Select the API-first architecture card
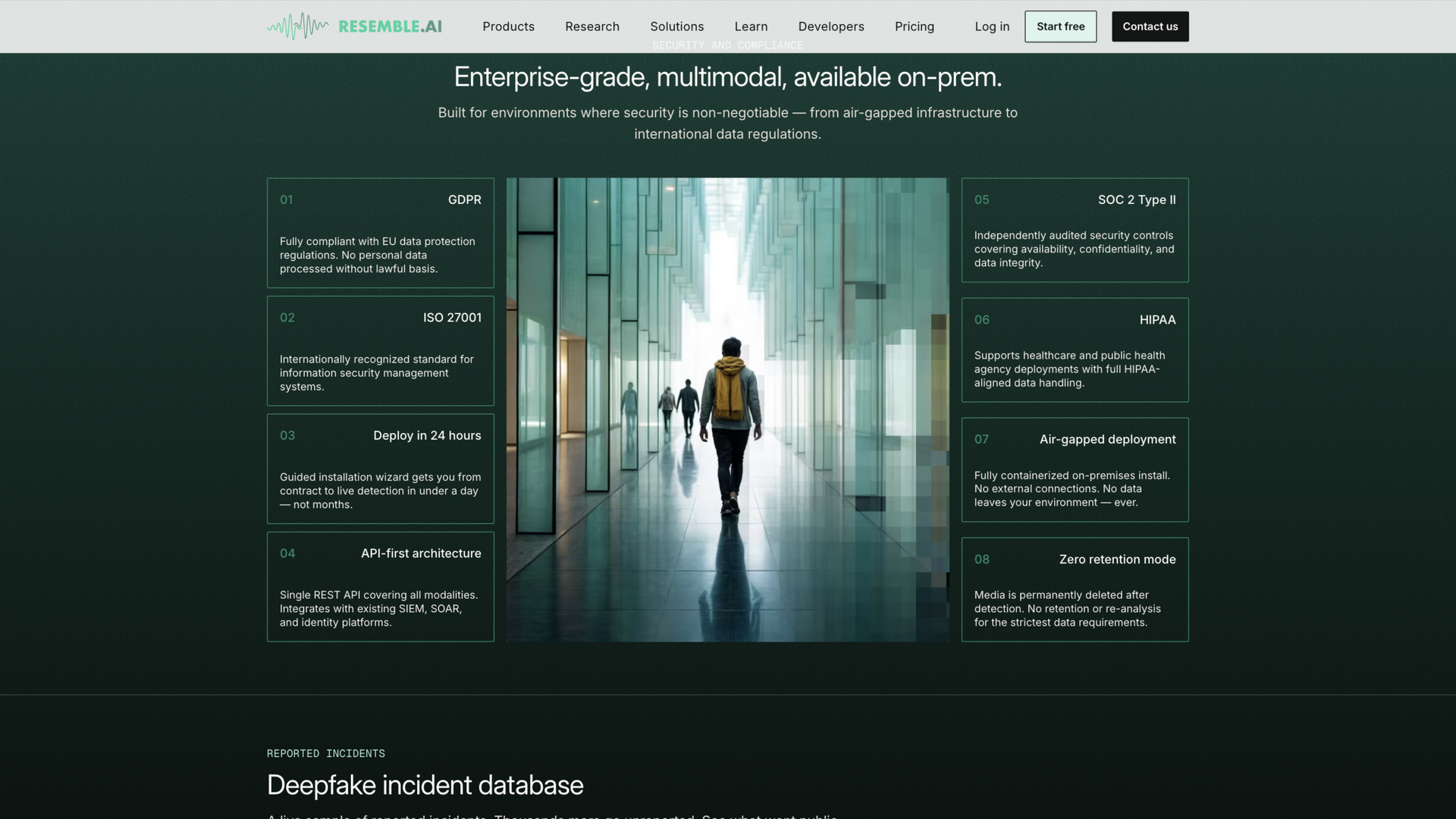 tap(380, 586)
